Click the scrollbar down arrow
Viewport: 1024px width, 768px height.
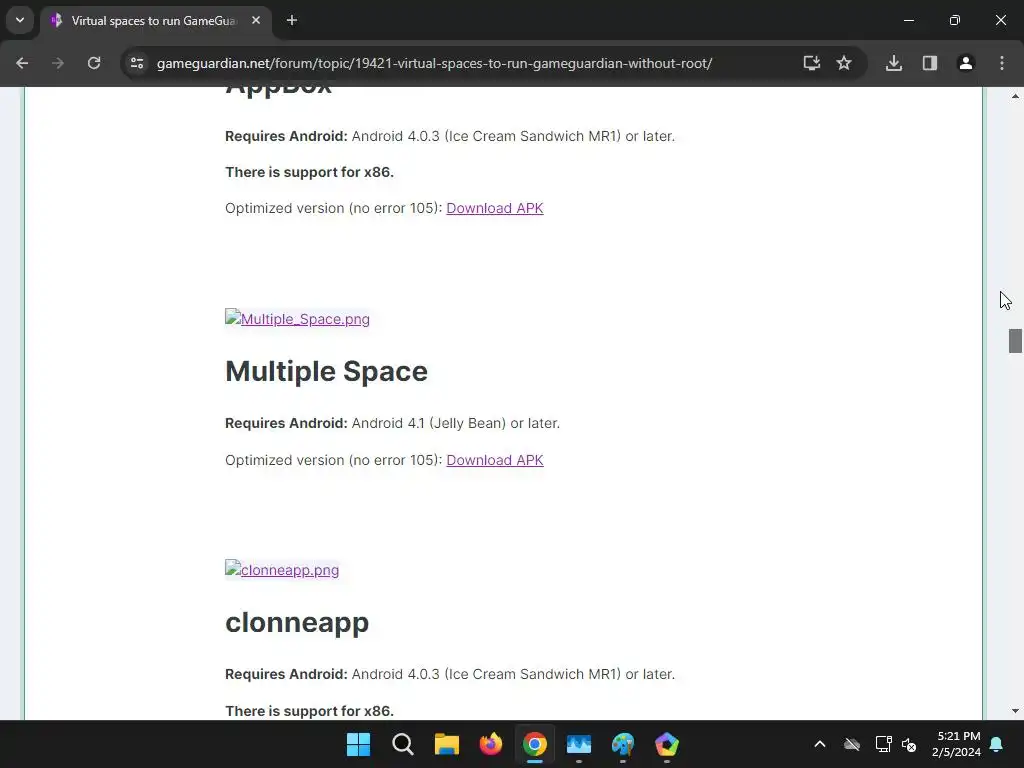tap(1015, 711)
